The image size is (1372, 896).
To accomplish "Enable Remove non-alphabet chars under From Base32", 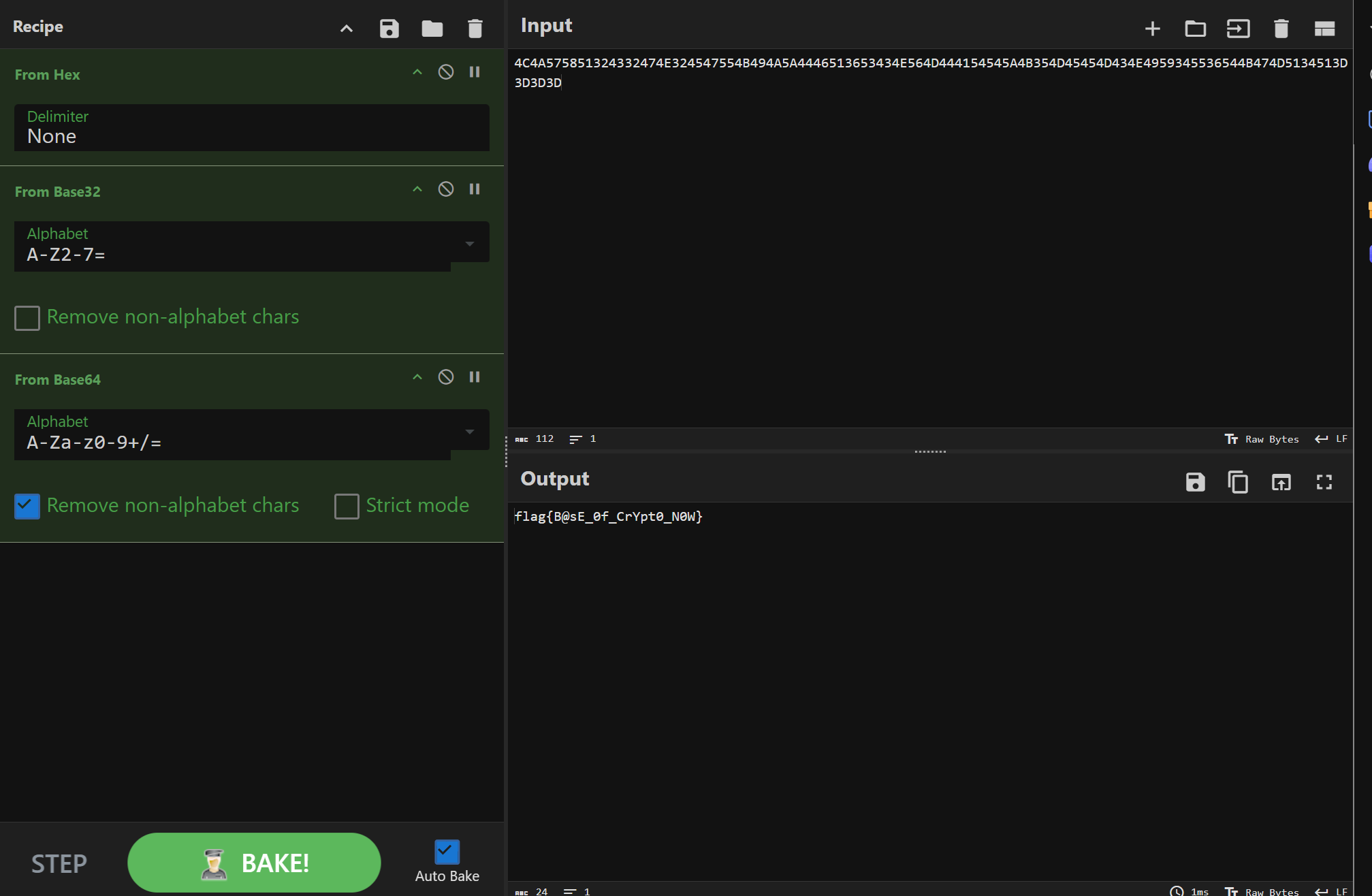I will (27, 318).
